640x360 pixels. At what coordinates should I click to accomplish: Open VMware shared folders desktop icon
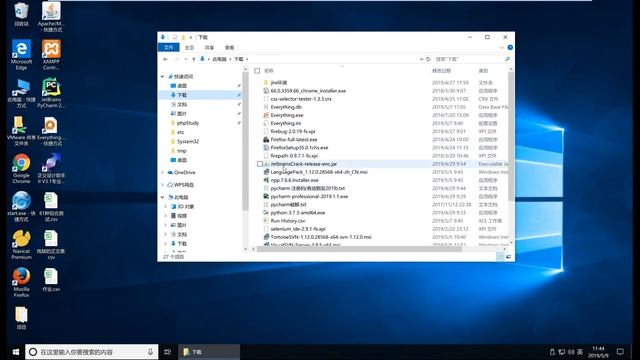21,131
